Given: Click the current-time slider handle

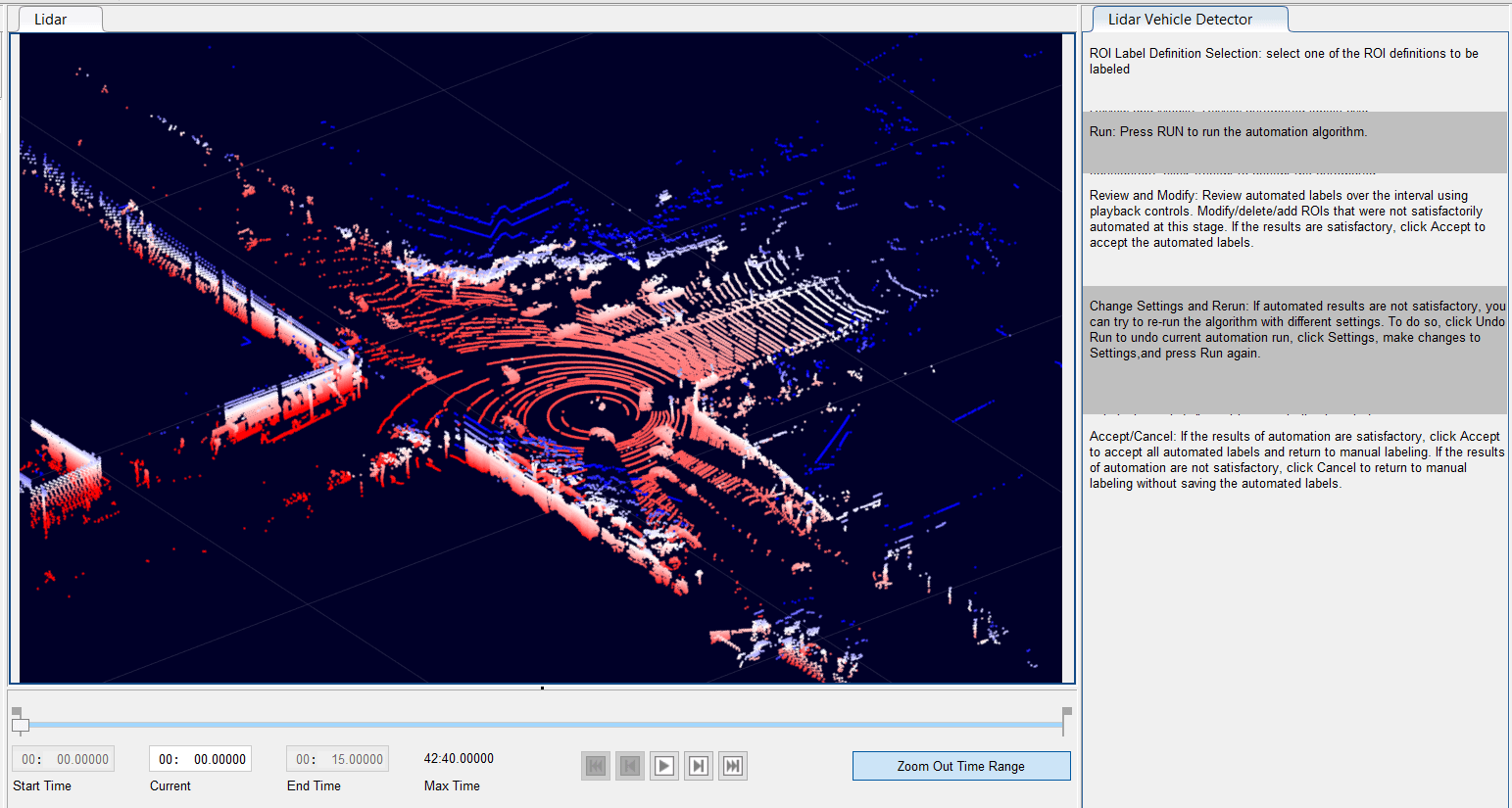Looking at the screenshot, I should coord(21,726).
